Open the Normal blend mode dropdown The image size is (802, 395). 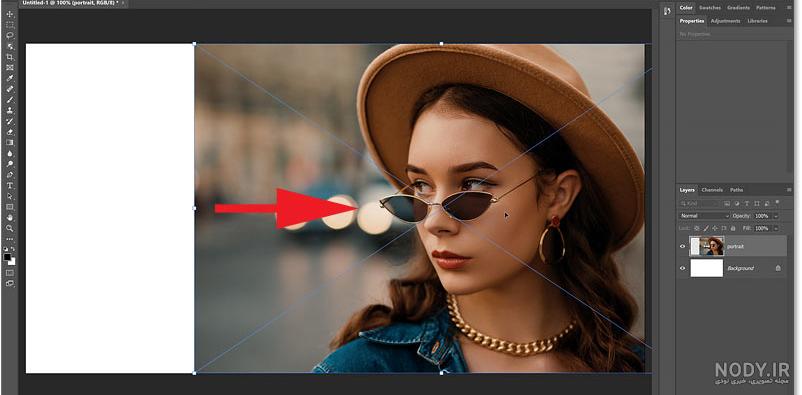point(705,216)
